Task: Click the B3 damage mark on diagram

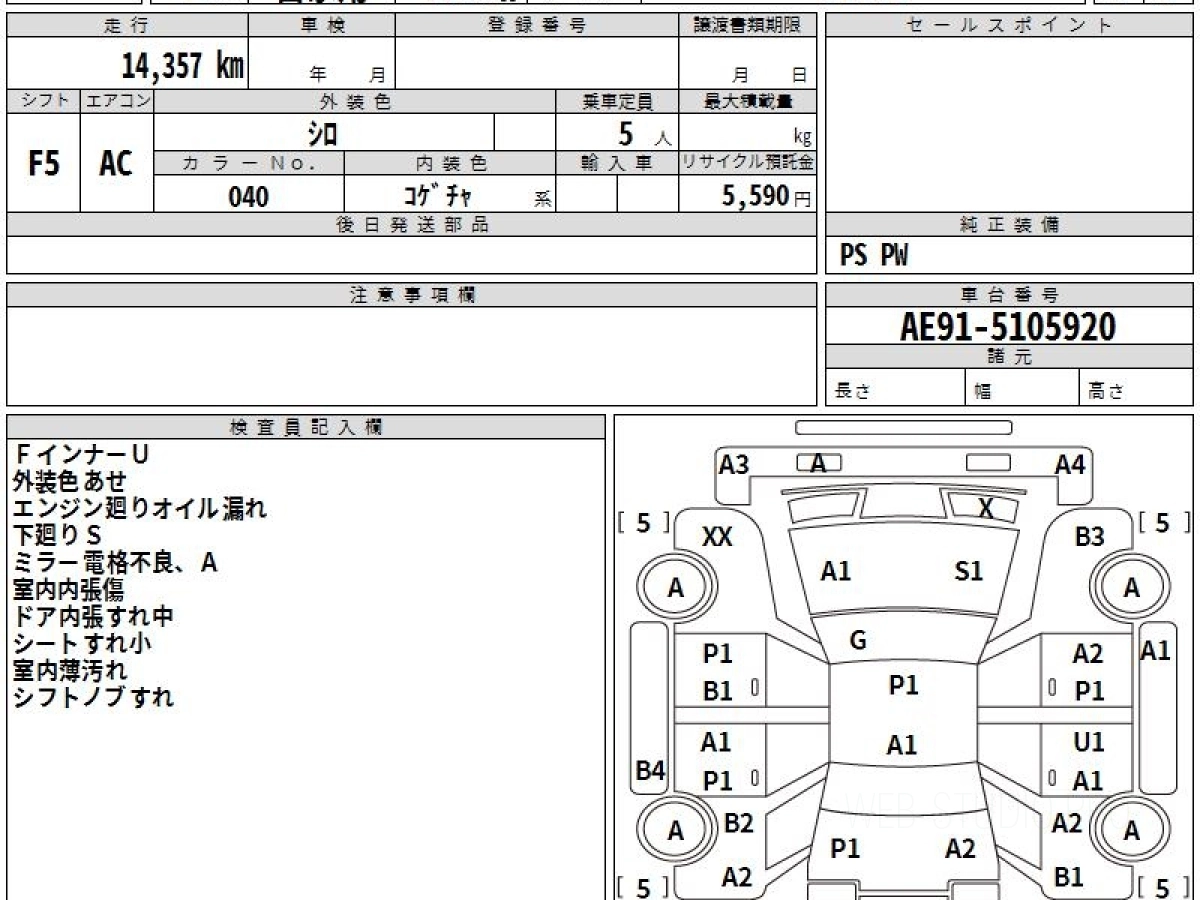Action: 1090,537
